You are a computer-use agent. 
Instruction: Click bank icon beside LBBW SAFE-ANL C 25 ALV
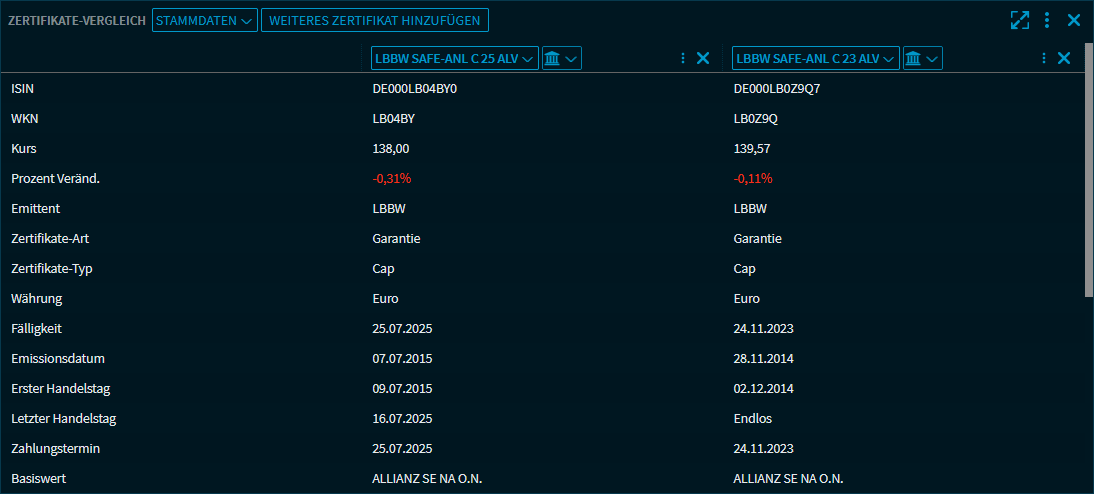561,58
